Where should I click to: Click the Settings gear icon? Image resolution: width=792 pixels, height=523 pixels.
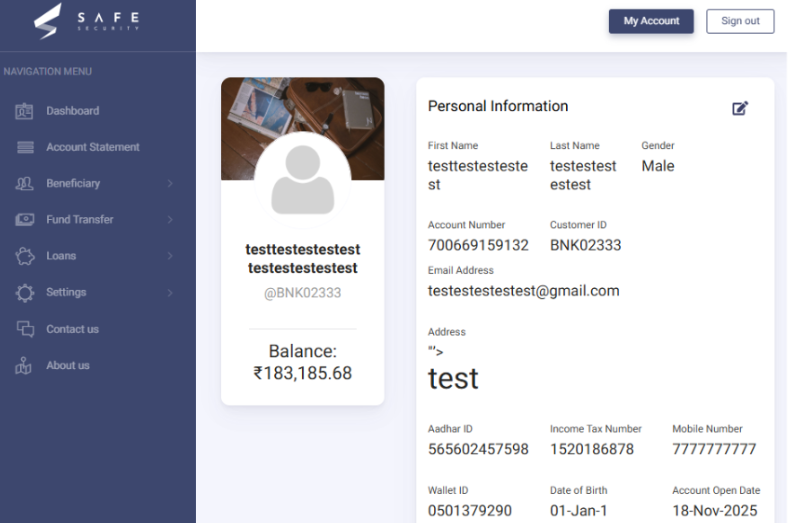(x=25, y=293)
